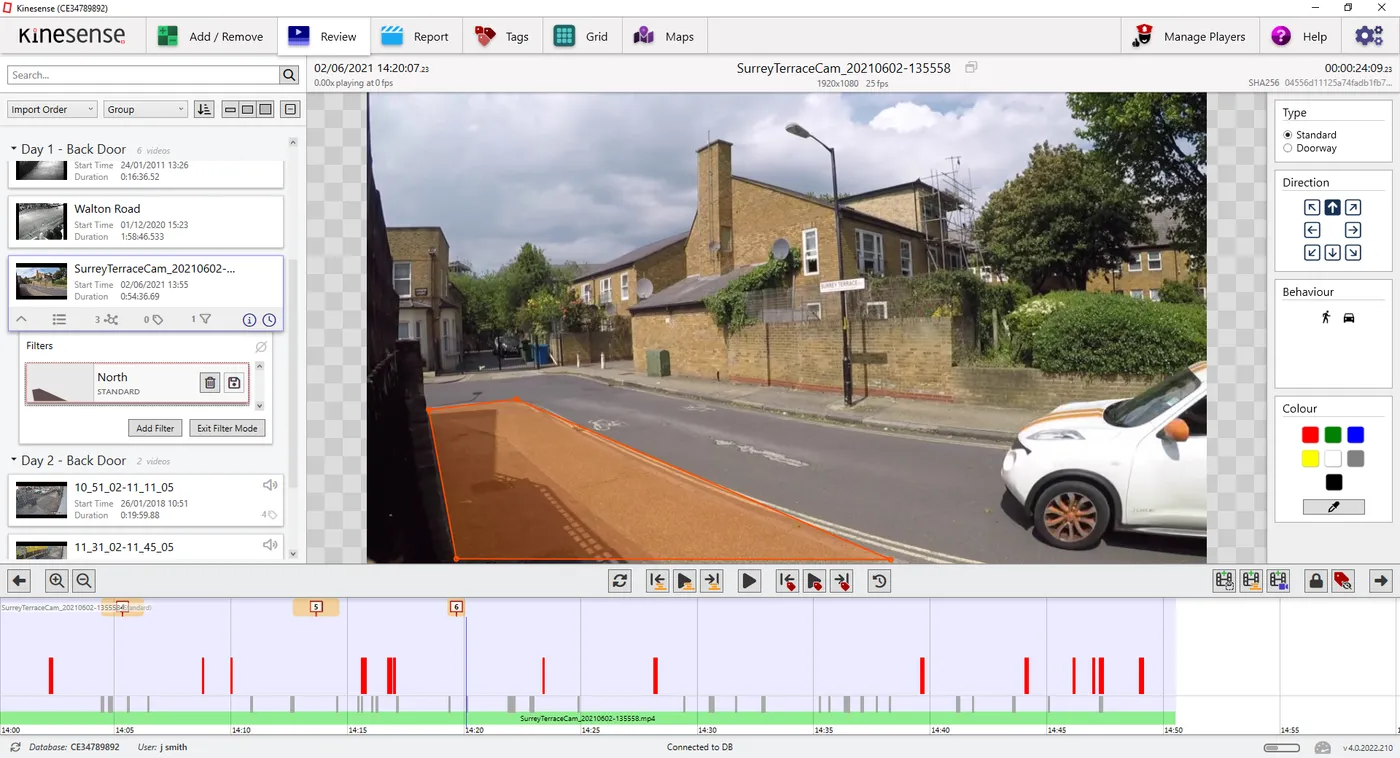Switch to the Add / Remove tab
This screenshot has height=758, width=1400.
[210, 37]
